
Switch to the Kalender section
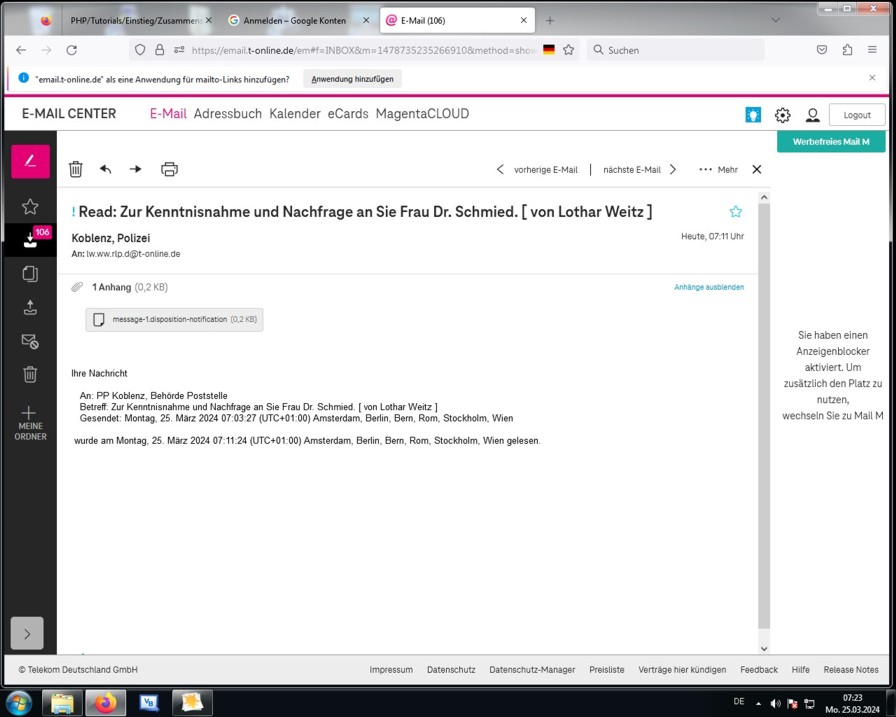(295, 114)
